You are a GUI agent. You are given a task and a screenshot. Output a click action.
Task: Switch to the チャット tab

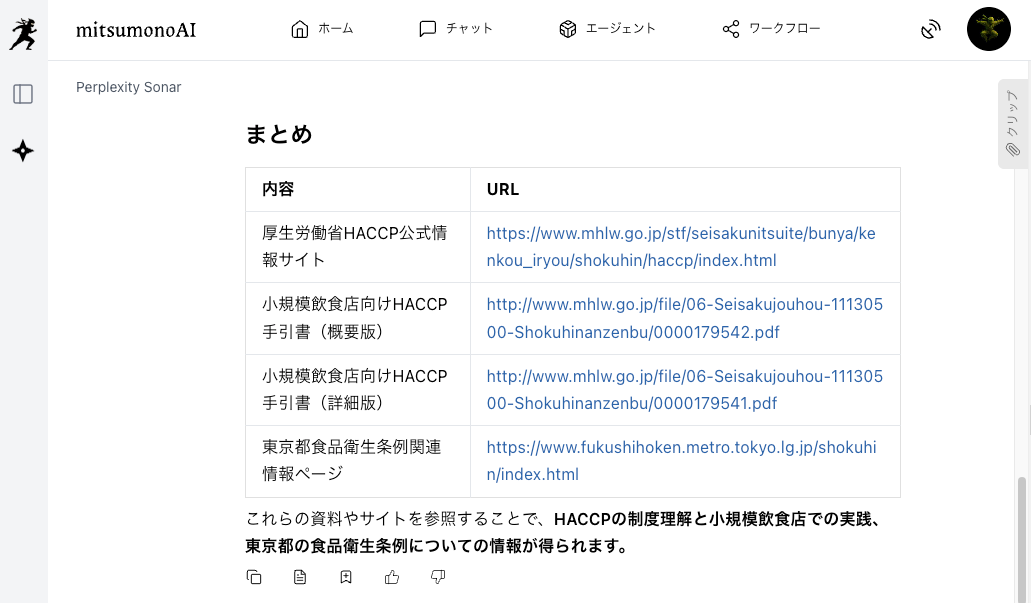pos(455,29)
